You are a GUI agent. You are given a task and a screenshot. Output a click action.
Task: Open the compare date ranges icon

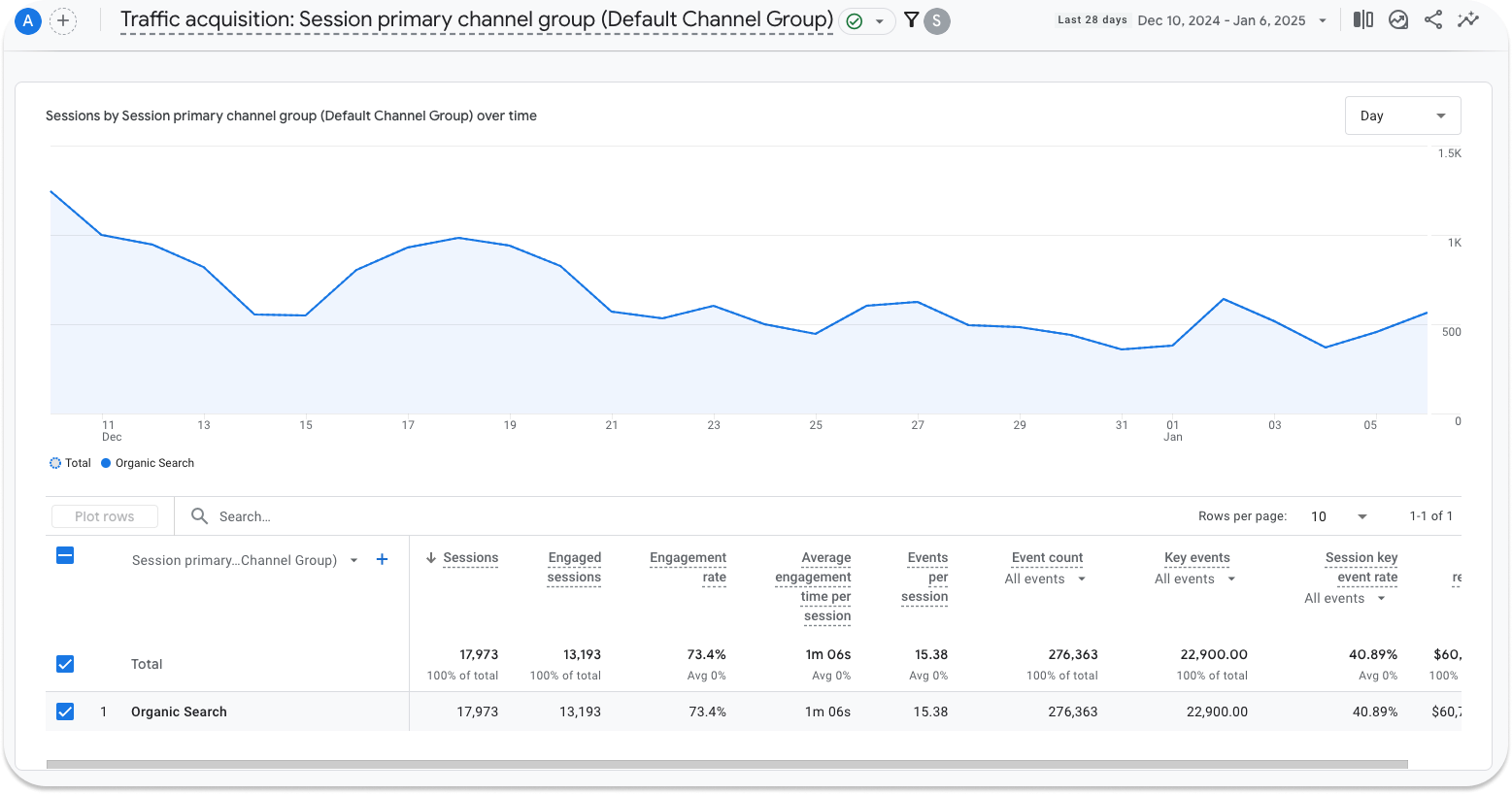click(x=1363, y=20)
